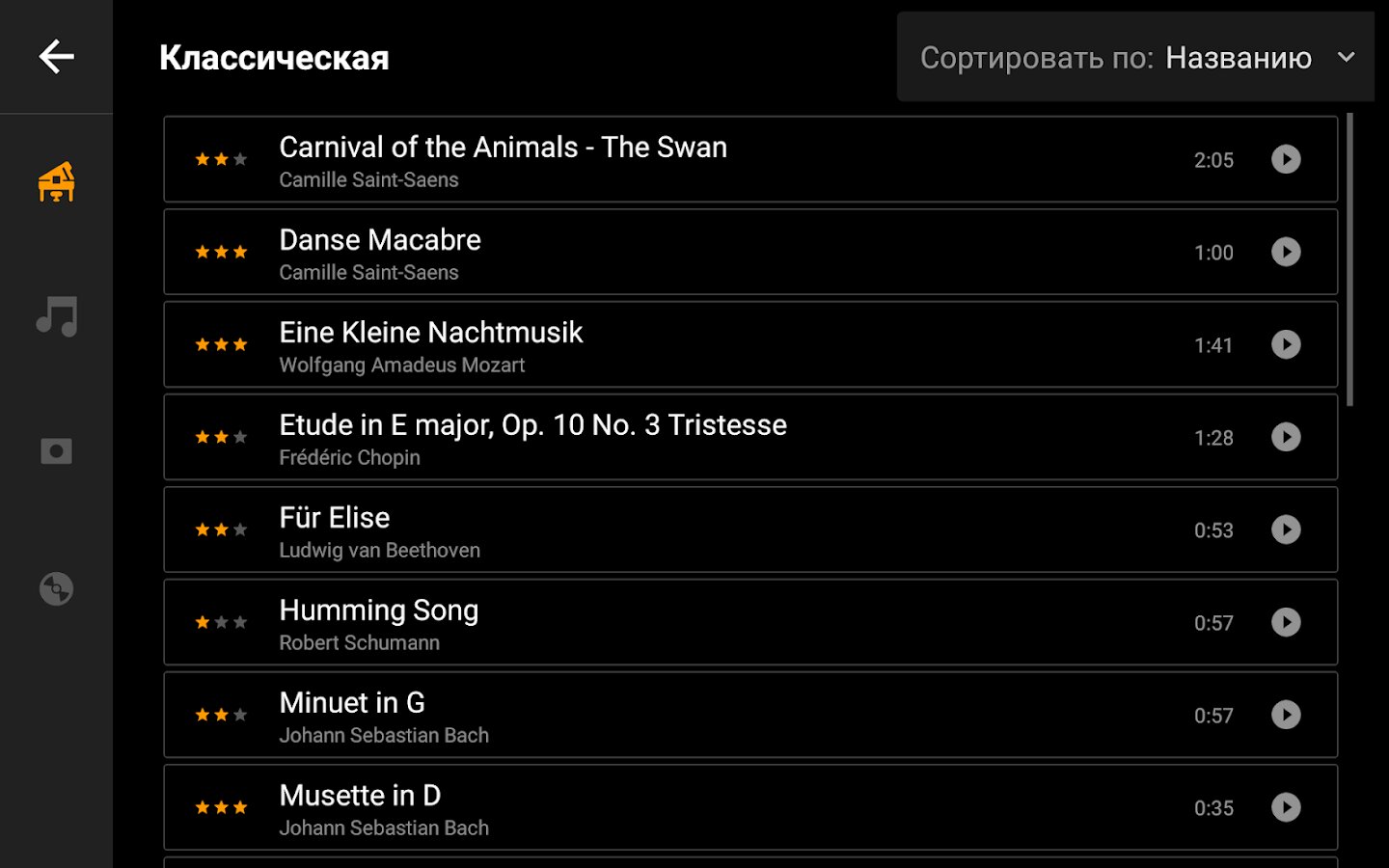Click Danse Macabre three-star rating

tap(221, 252)
